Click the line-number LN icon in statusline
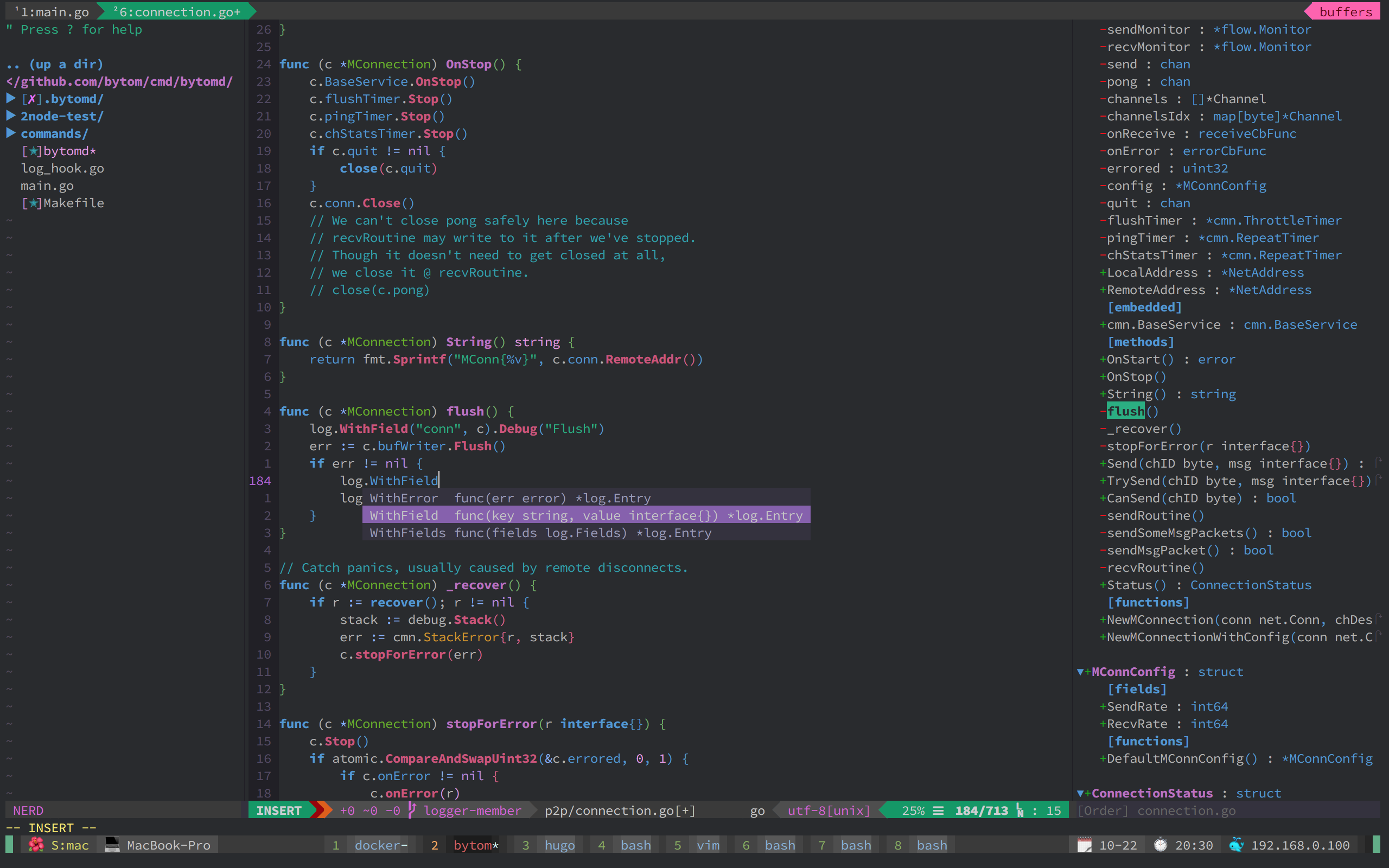1389x868 pixels. [x=1020, y=810]
